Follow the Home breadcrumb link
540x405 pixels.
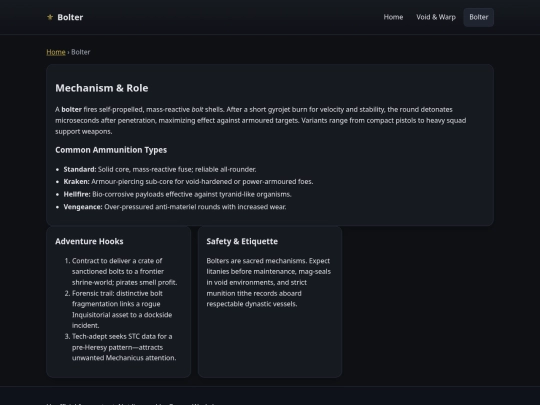pos(56,52)
